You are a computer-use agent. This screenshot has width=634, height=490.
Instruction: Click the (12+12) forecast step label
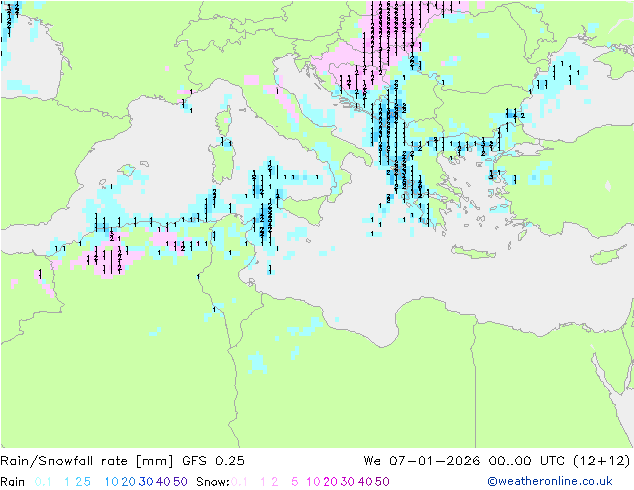click(602, 460)
